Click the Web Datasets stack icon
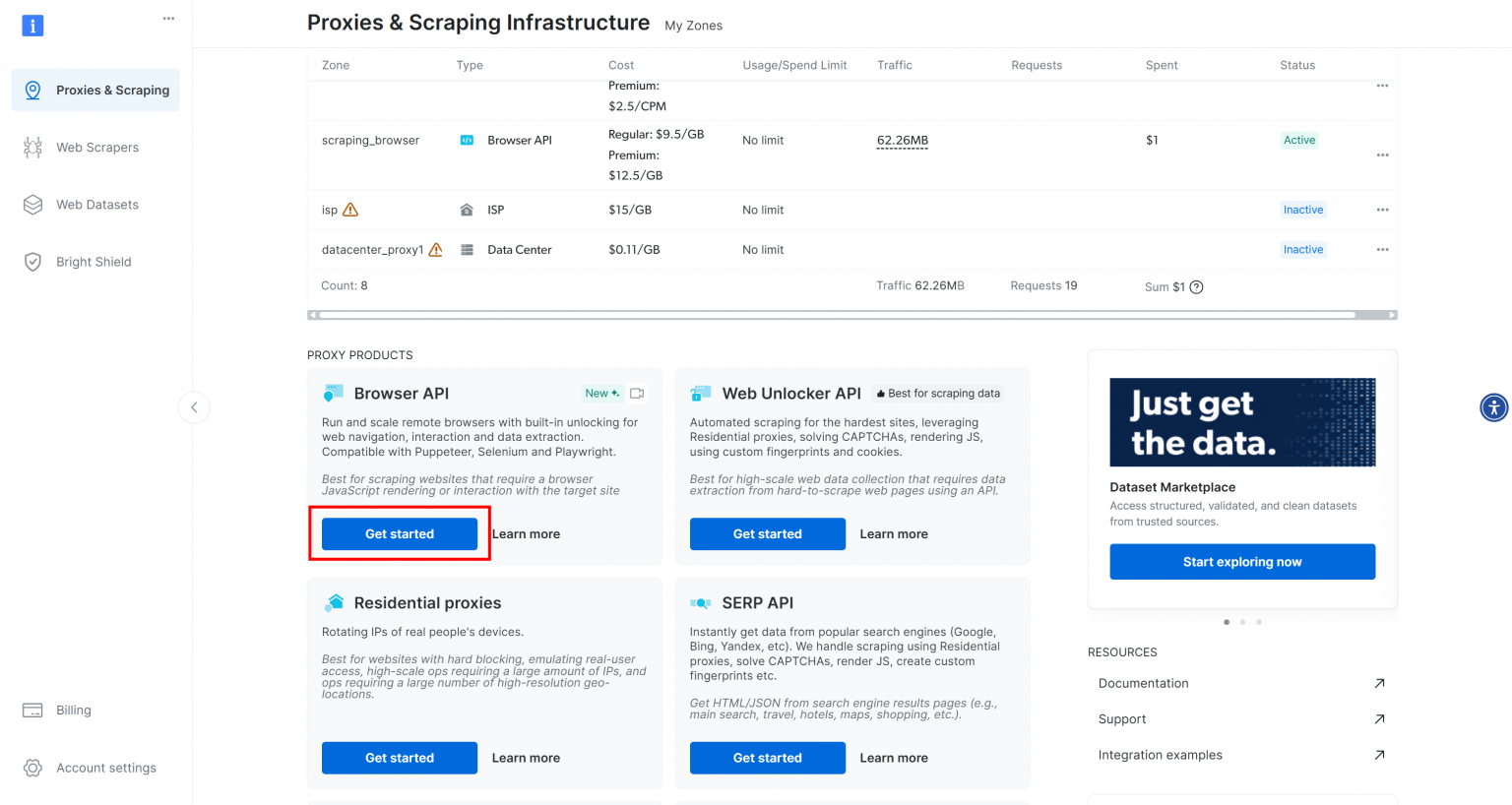Screen dimensions: 1512x805 pos(32,204)
